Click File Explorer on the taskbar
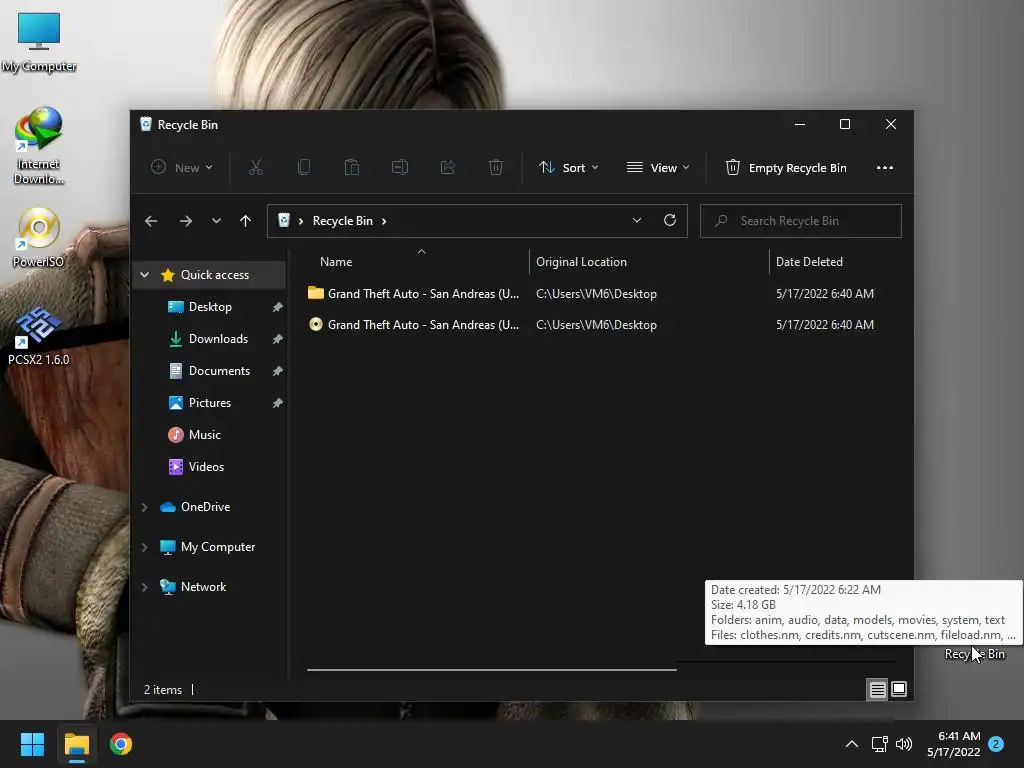 point(77,744)
